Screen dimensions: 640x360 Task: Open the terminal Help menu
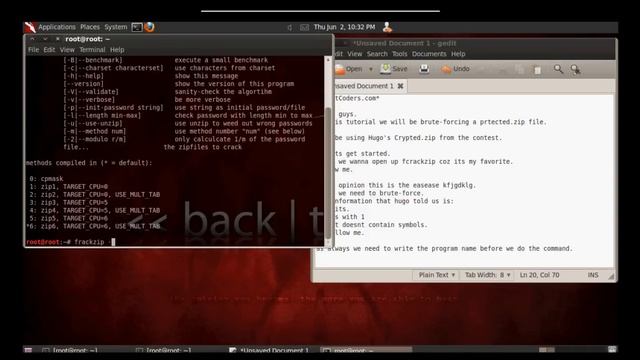(x=117, y=50)
